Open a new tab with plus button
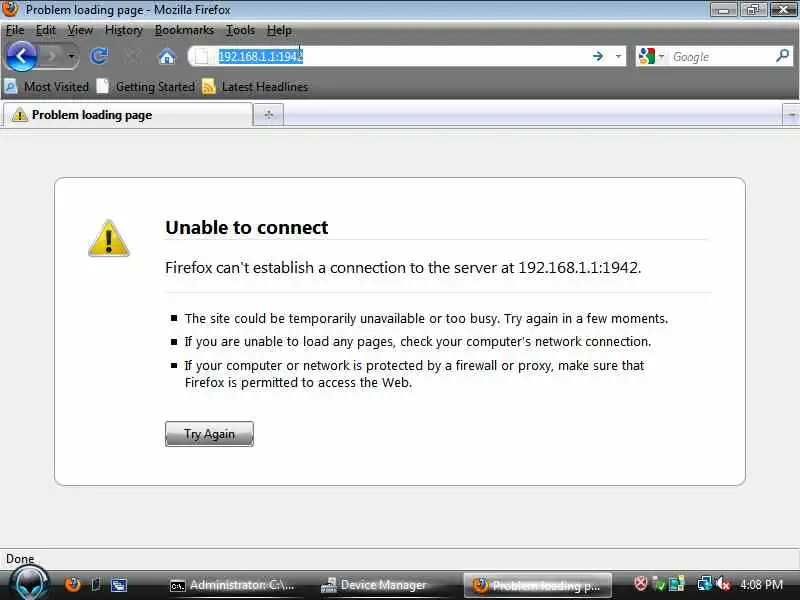 (269, 115)
